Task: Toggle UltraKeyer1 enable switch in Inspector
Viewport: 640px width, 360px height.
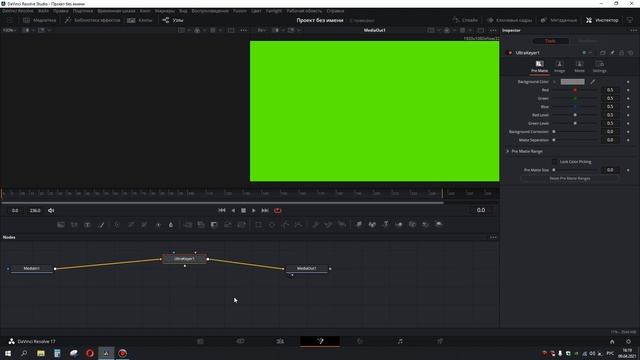Action: pos(509,53)
